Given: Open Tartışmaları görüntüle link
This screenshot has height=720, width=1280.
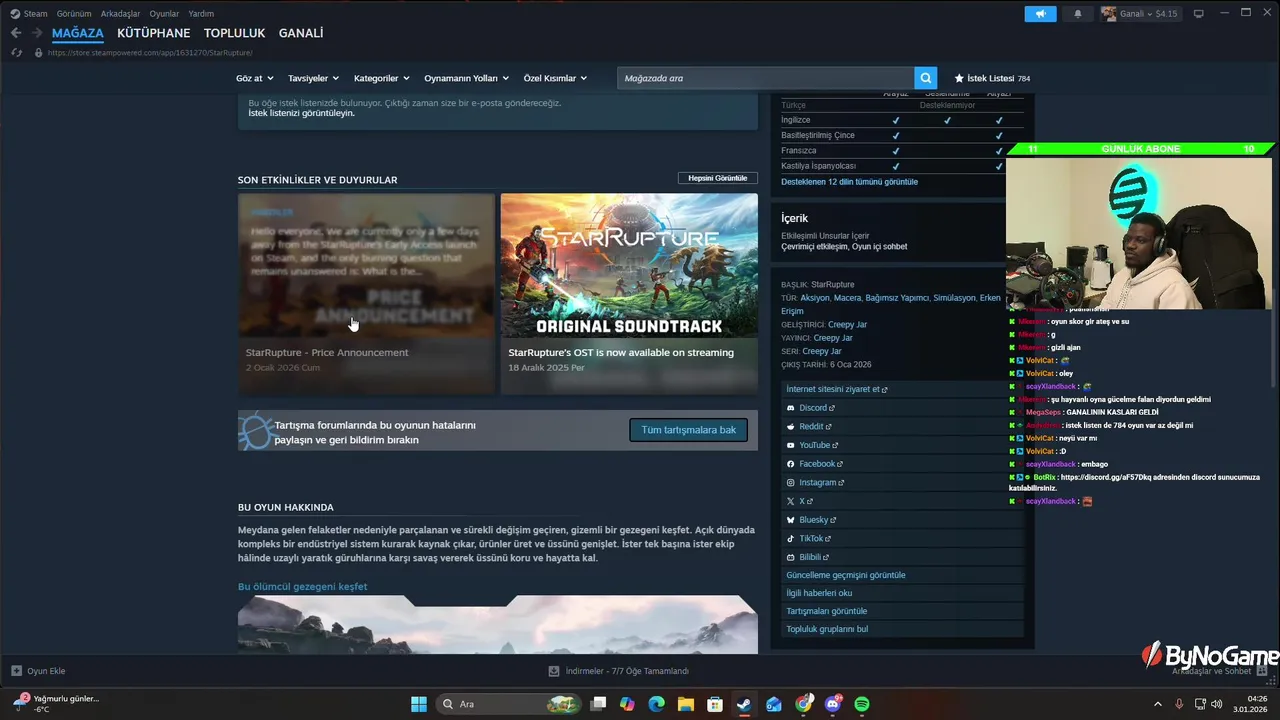Looking at the screenshot, I should click(x=826, y=611).
